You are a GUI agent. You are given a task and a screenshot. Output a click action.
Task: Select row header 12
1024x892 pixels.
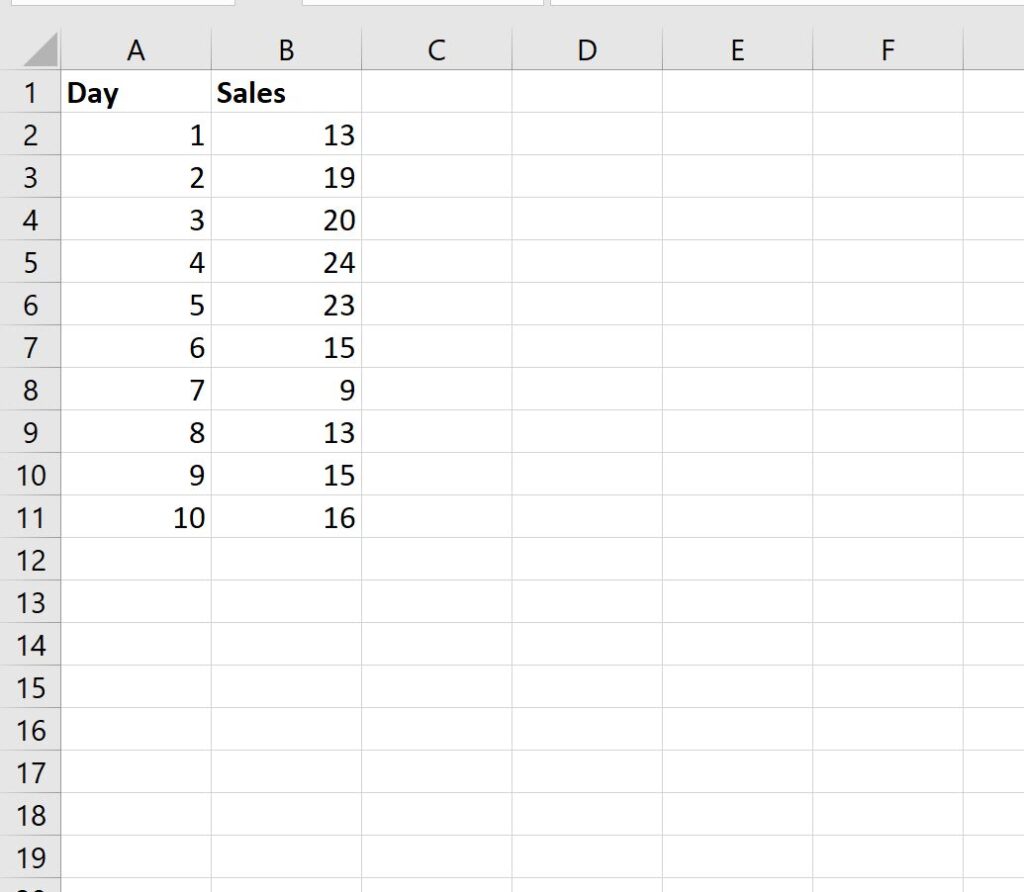[x=33, y=560]
